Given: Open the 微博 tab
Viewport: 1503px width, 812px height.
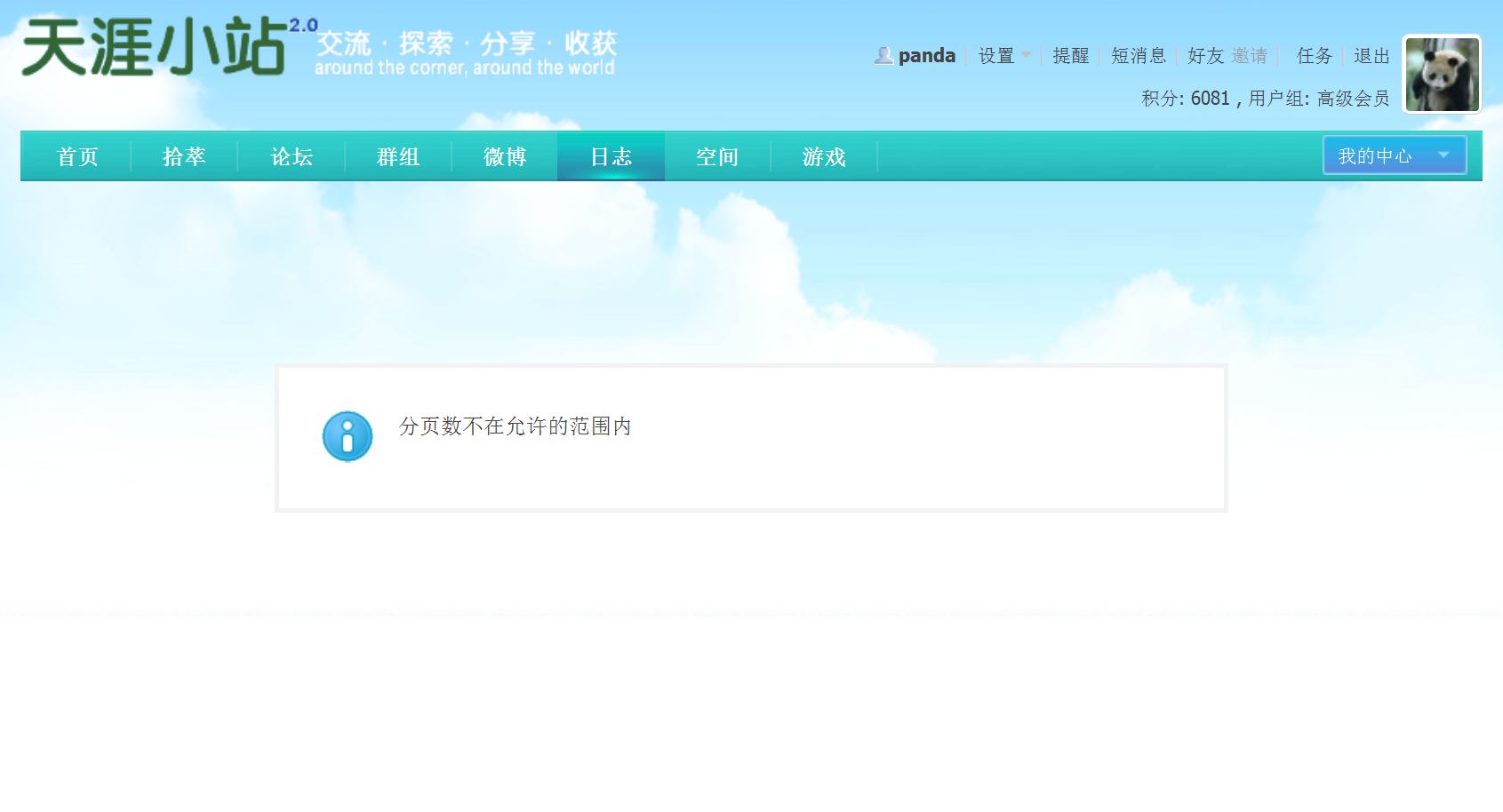Looking at the screenshot, I should (x=505, y=156).
